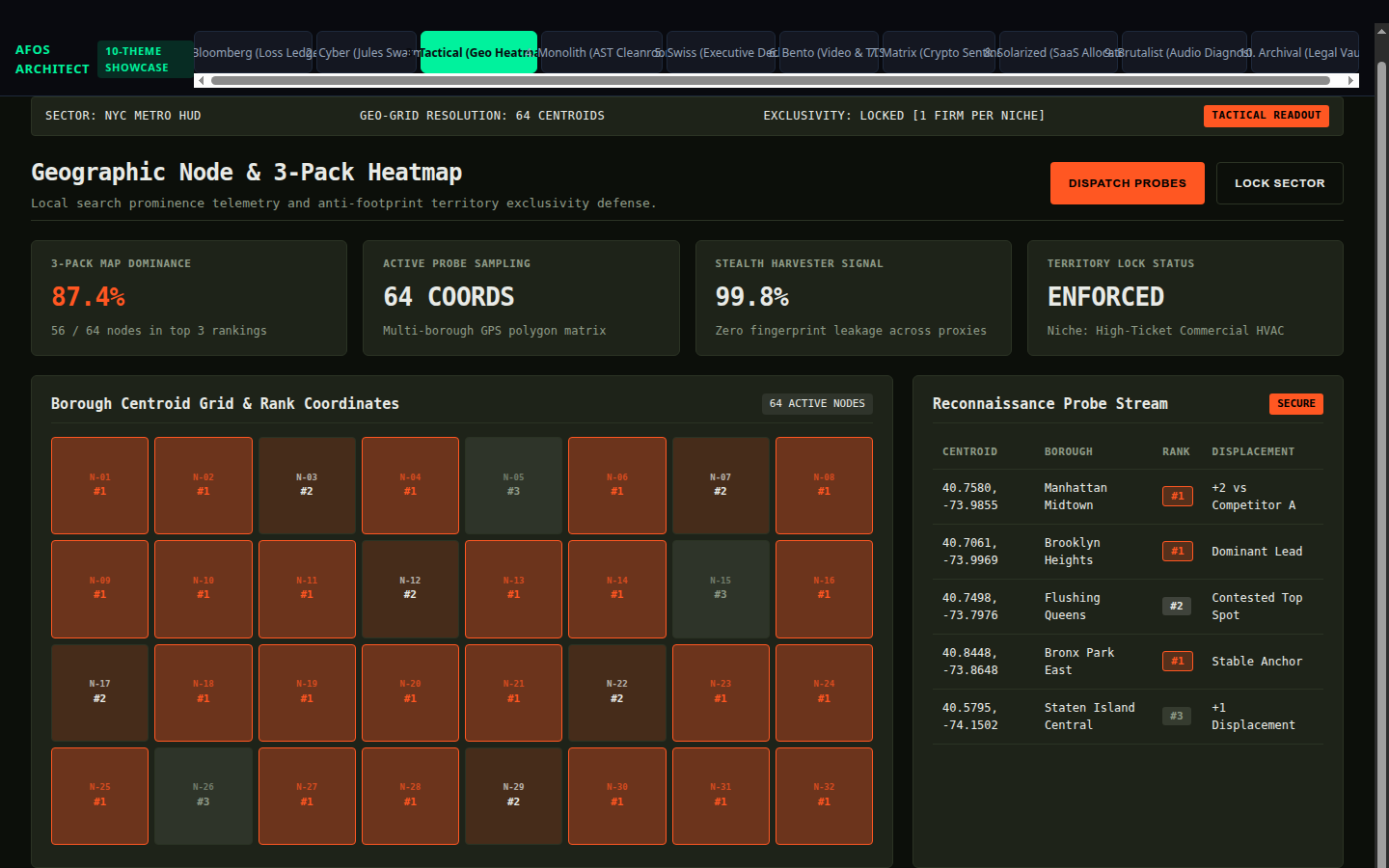Select grid node N-15 ranked #3
This screenshot has width=1389, height=868.
click(x=721, y=588)
